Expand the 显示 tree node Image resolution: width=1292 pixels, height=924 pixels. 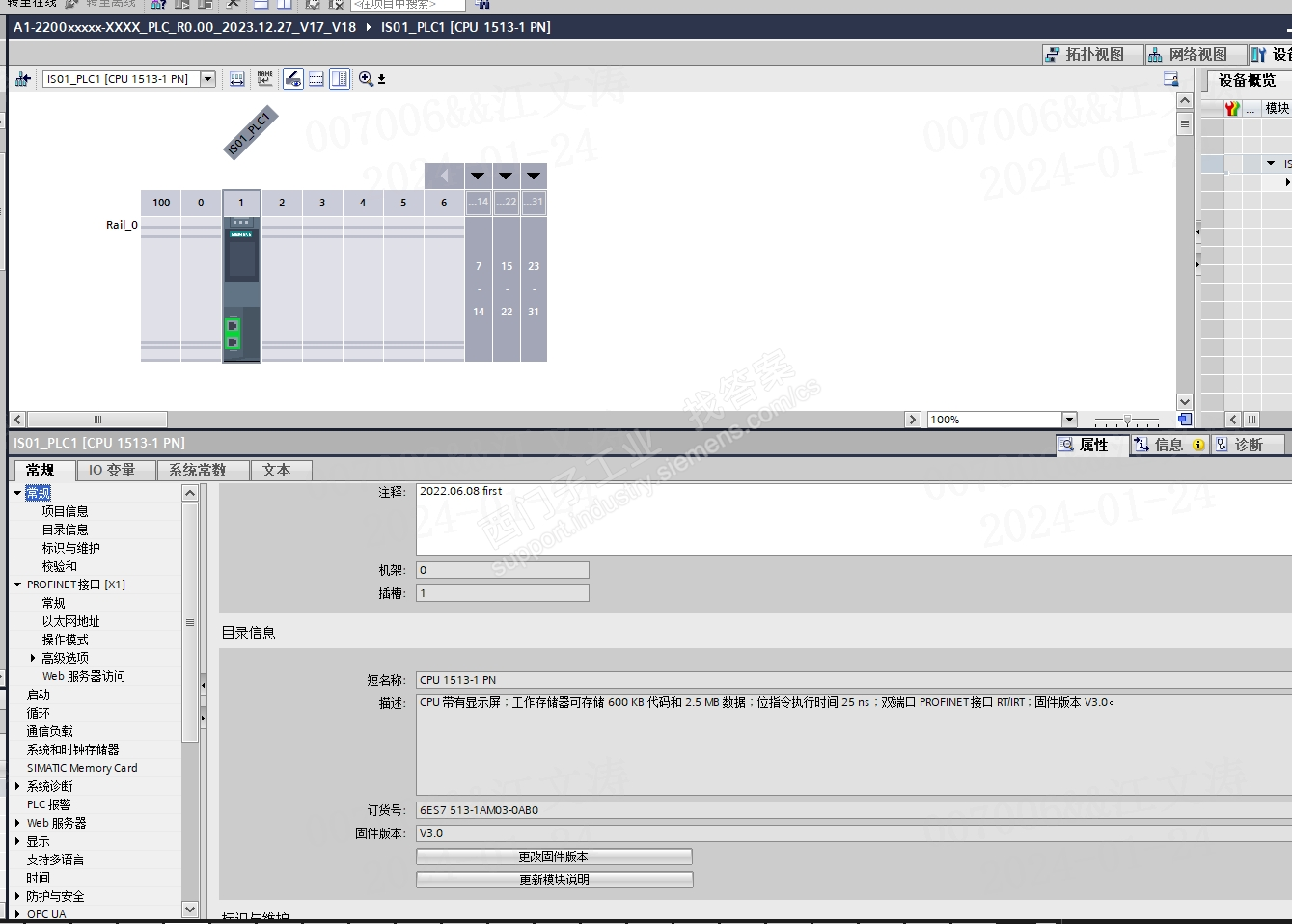(17, 841)
